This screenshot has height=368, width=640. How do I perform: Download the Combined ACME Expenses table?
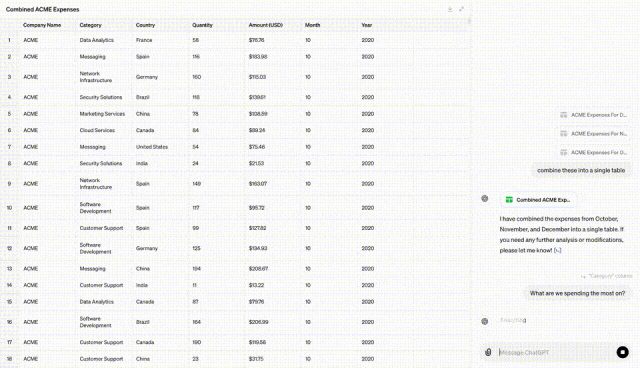click(450, 9)
